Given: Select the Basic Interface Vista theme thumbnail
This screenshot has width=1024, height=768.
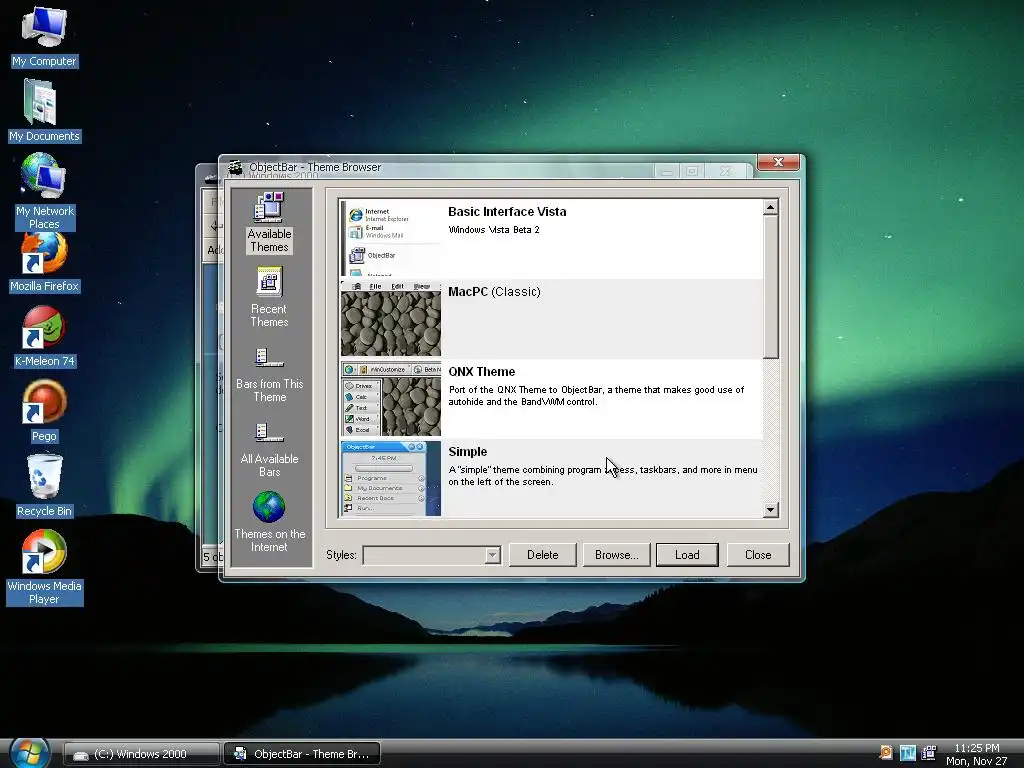Looking at the screenshot, I should 391,238.
